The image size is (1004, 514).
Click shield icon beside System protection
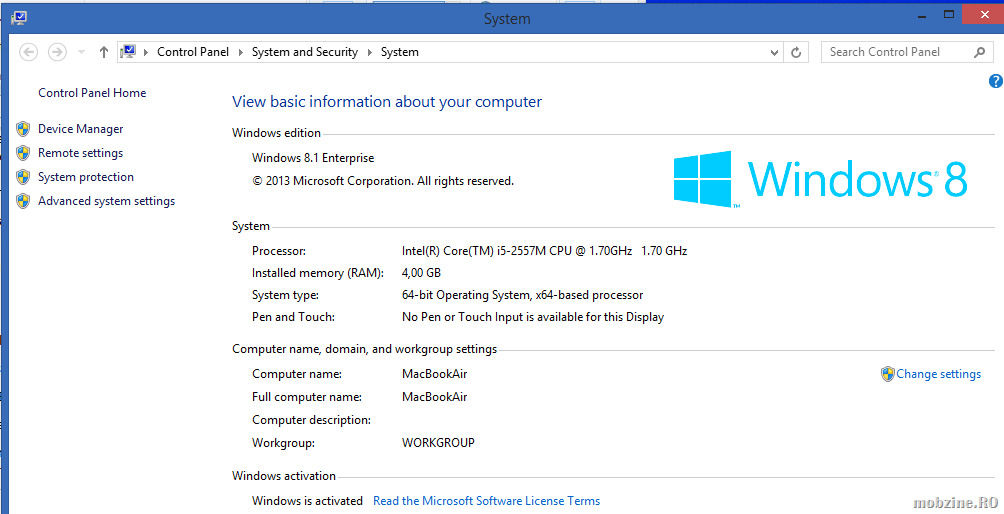point(23,177)
